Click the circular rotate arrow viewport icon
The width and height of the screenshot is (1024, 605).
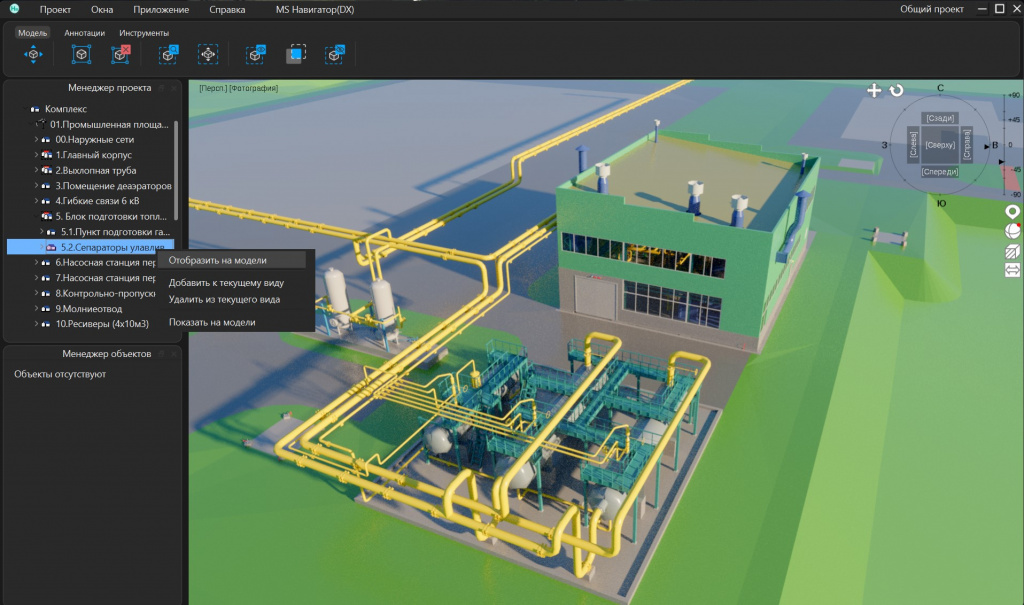click(897, 90)
